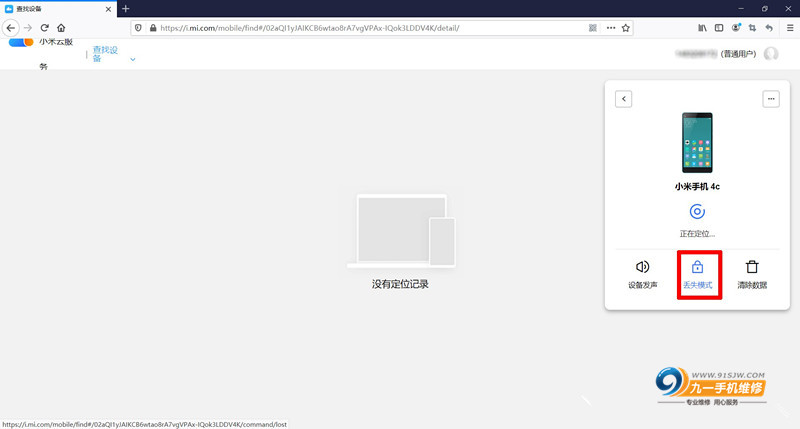Open the browser library icon
Viewport: 800px width, 429px height.
click(702, 28)
